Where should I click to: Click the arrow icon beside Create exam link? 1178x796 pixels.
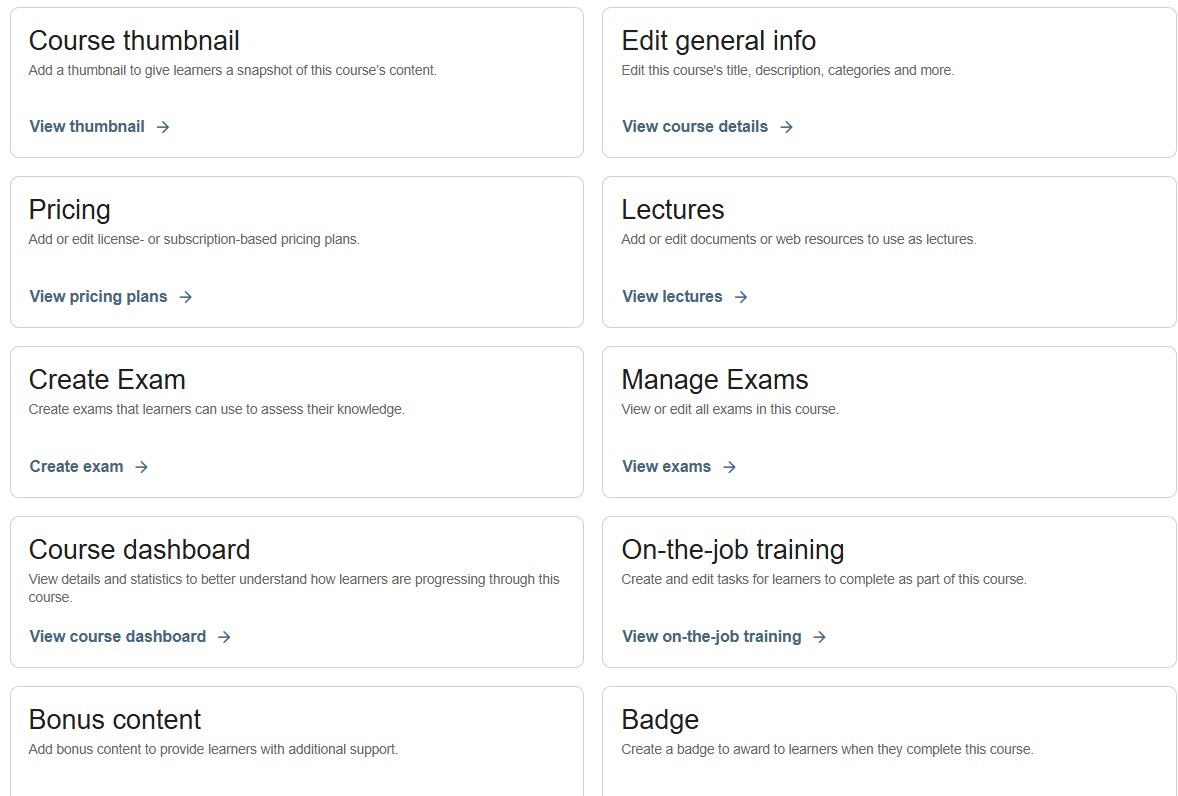pyautogui.click(x=142, y=467)
